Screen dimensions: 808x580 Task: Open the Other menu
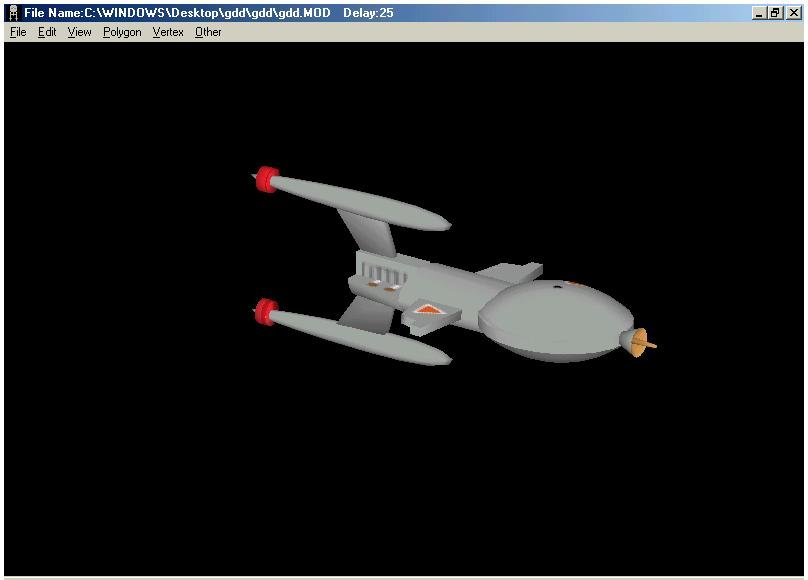(x=208, y=32)
